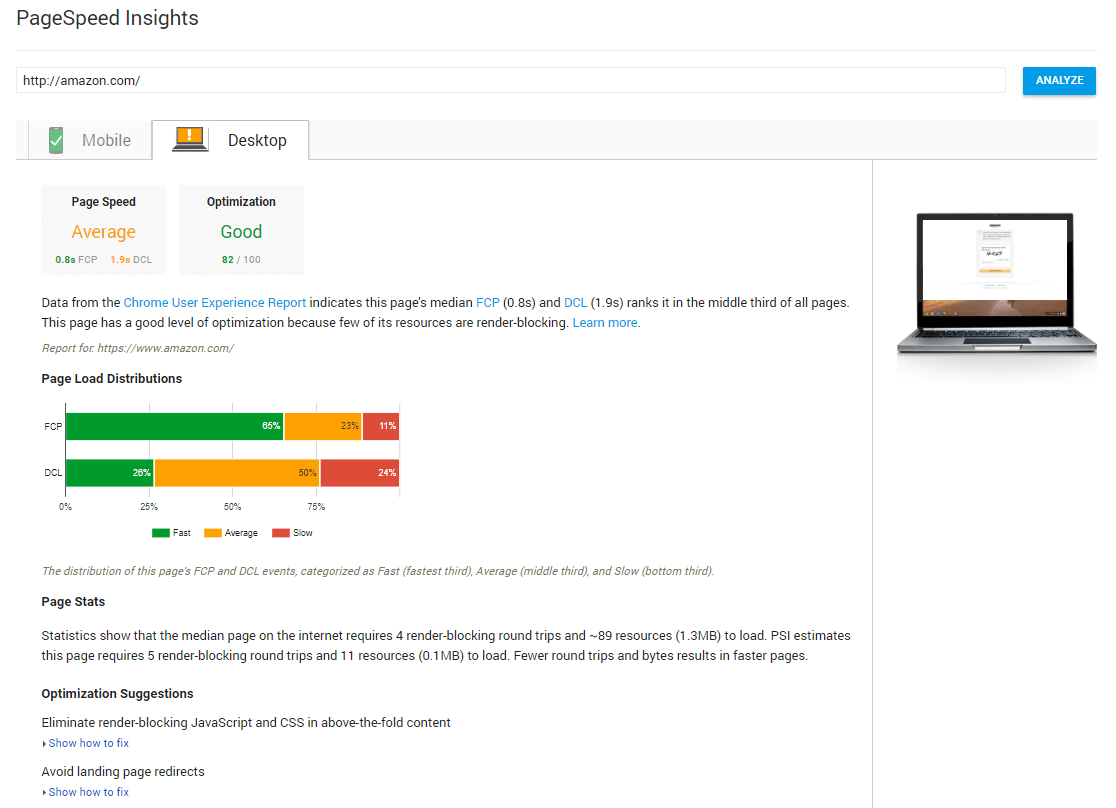Click the laptop warning icon on Desktop tab
The height and width of the screenshot is (808, 1116).
point(190,139)
